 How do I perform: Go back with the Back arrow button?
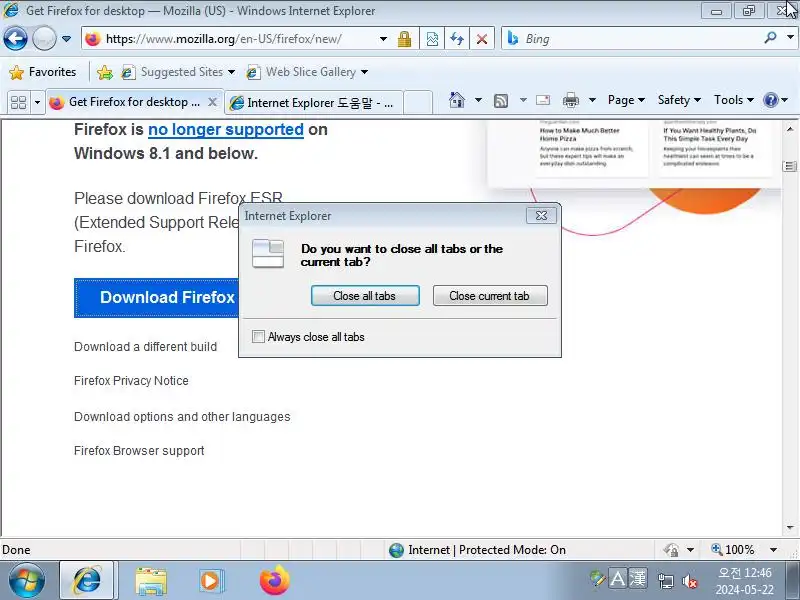[x=15, y=38]
